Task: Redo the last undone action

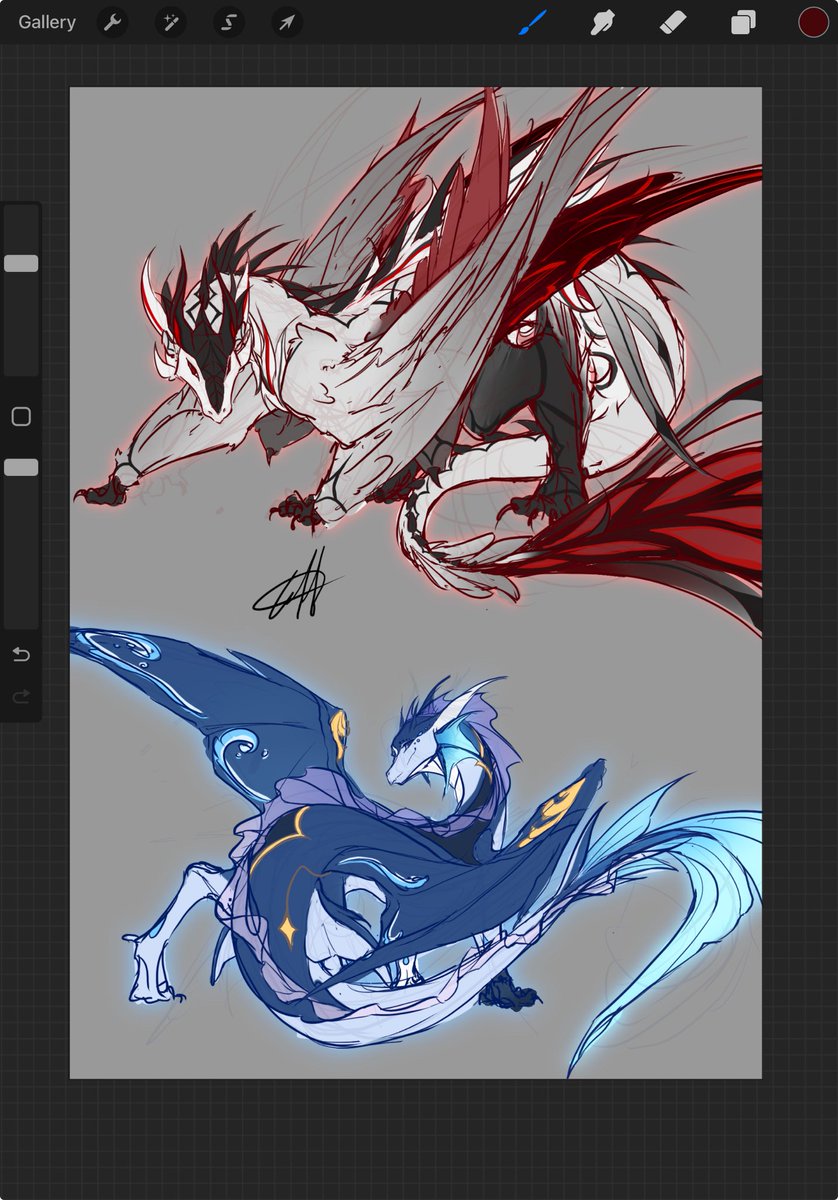Action: point(21,696)
